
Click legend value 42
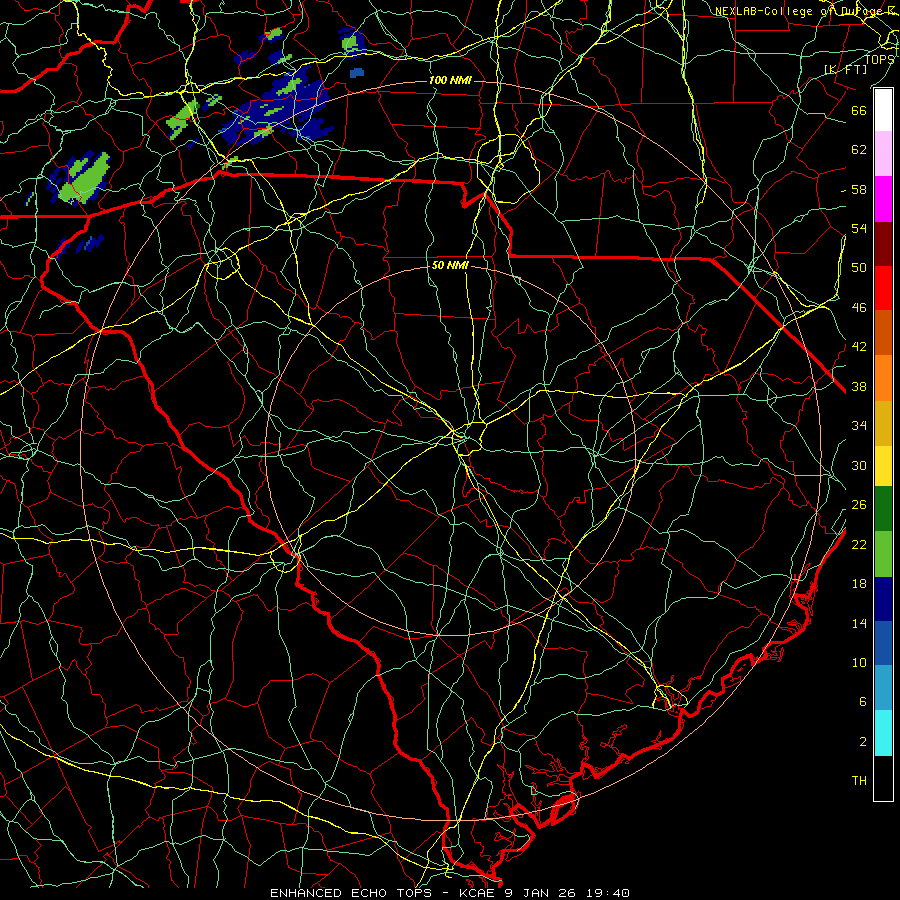point(859,347)
